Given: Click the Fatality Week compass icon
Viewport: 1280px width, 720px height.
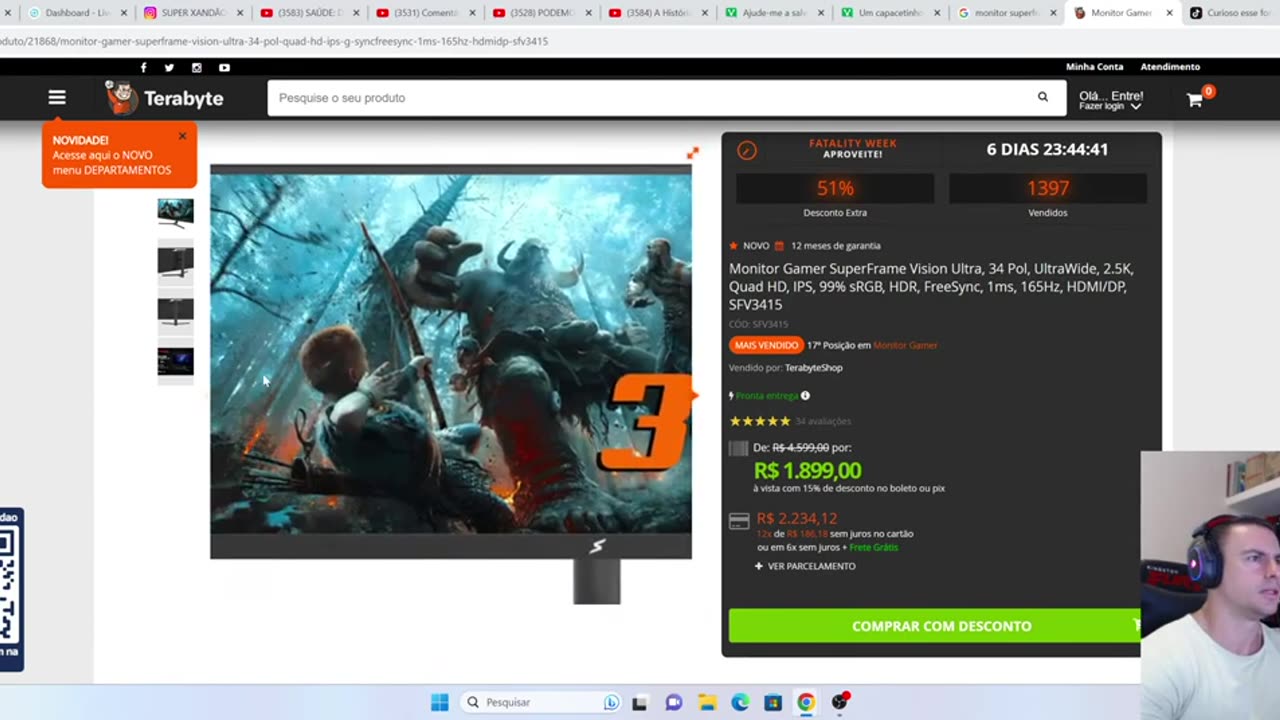Looking at the screenshot, I should [x=747, y=151].
